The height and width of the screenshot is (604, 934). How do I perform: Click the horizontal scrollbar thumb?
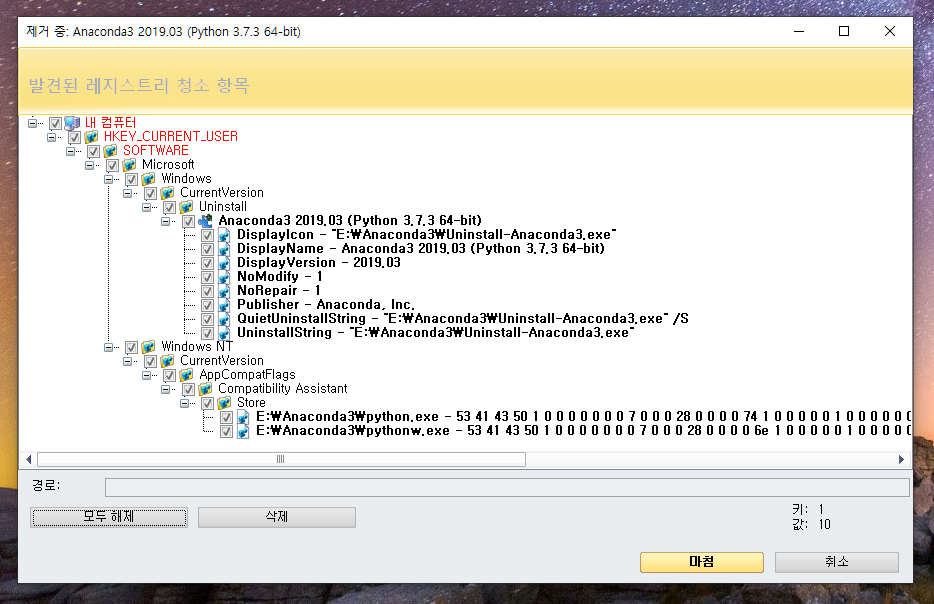(x=281, y=459)
